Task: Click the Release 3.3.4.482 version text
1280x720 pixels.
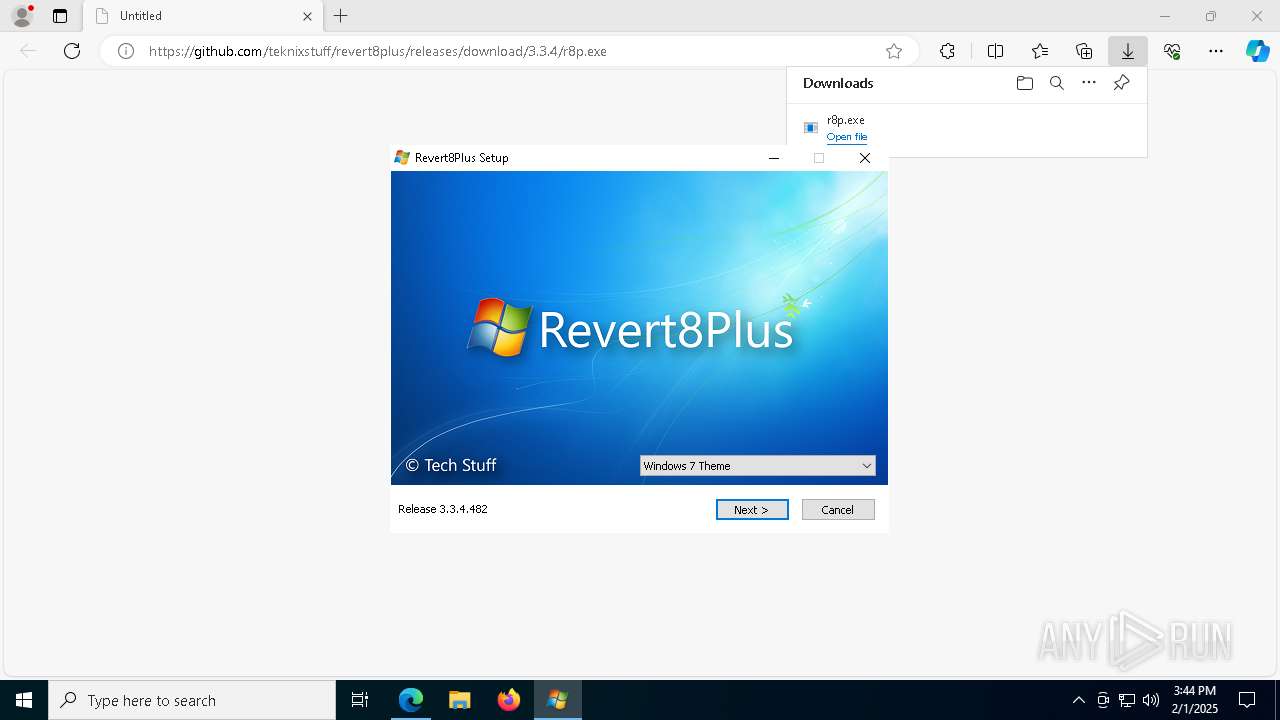Action: click(x=443, y=509)
